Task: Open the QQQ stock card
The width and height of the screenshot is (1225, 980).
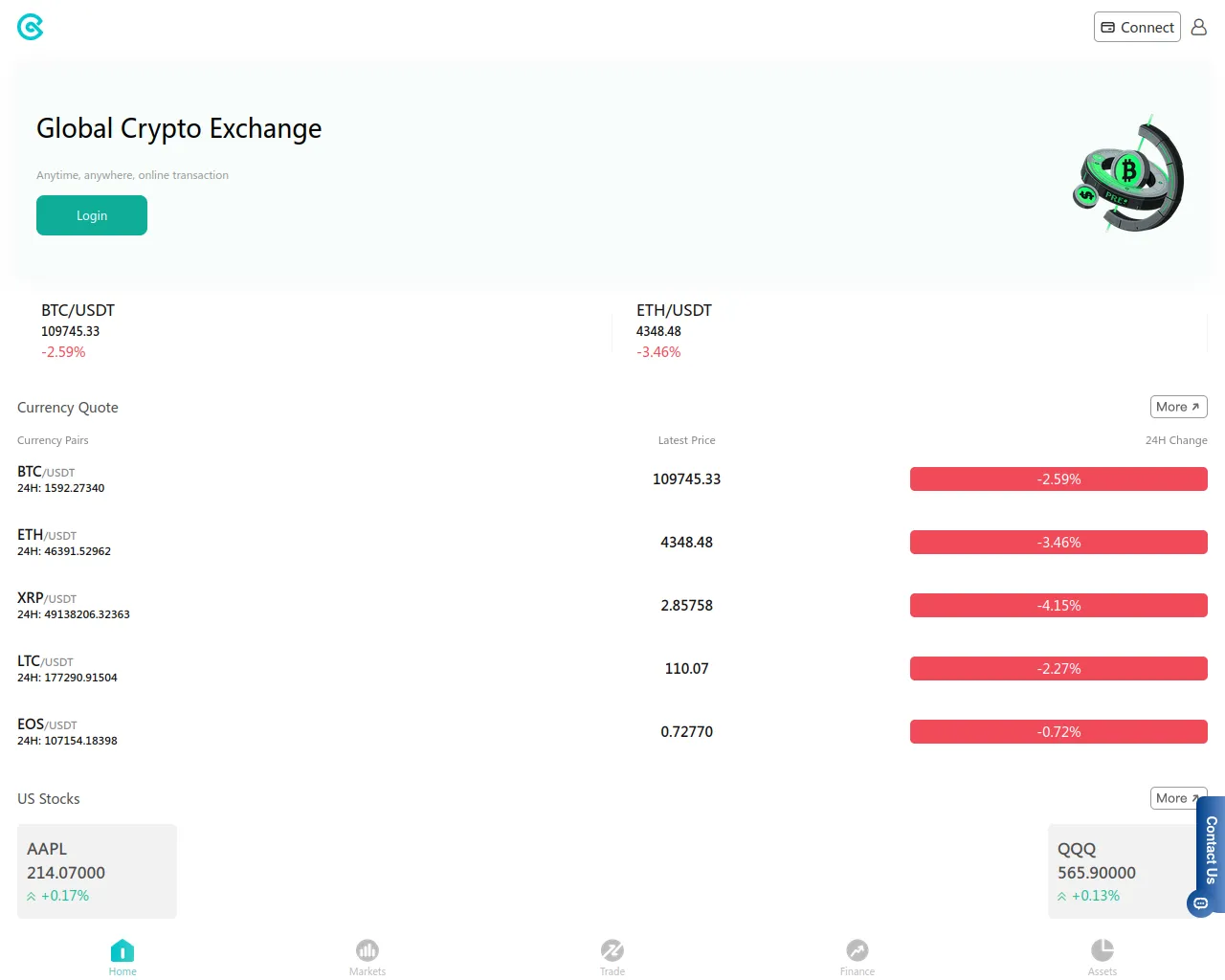Action: click(x=1127, y=871)
